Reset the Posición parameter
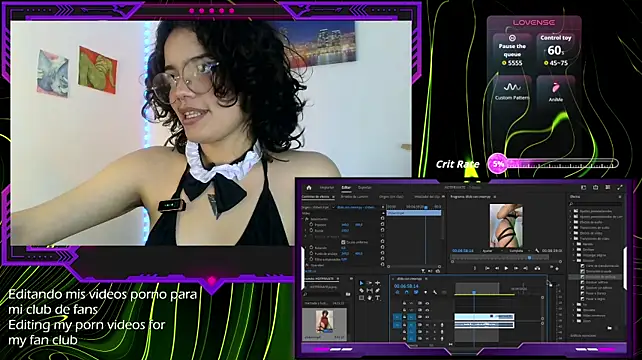 [x=382, y=225]
